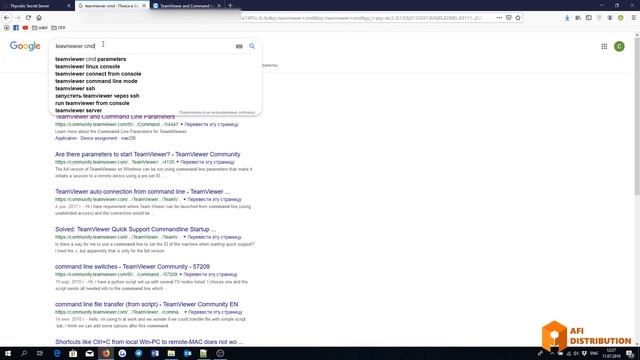
Task: Open the browser home page
Action: tap(39, 18)
